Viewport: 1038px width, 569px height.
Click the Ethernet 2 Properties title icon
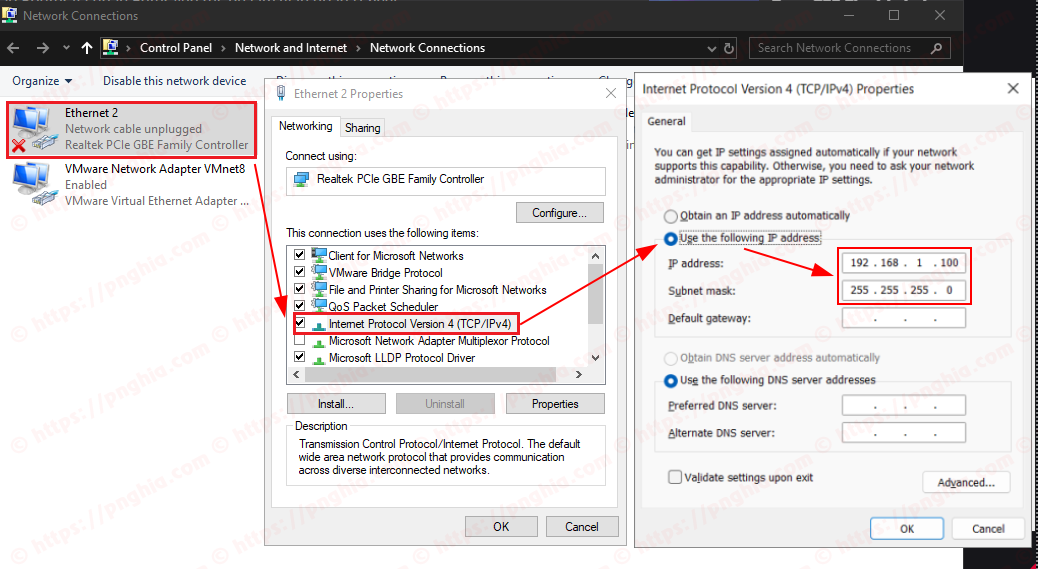click(x=281, y=93)
